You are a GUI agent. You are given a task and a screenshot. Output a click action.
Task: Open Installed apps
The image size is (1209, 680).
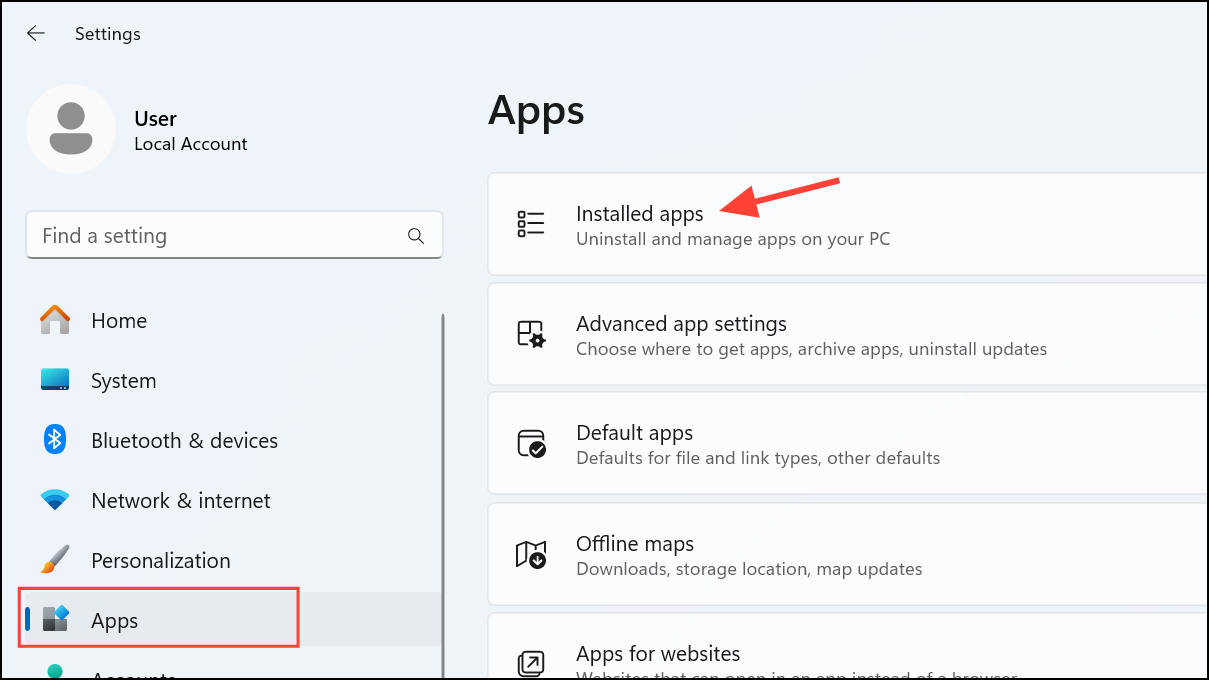click(848, 224)
